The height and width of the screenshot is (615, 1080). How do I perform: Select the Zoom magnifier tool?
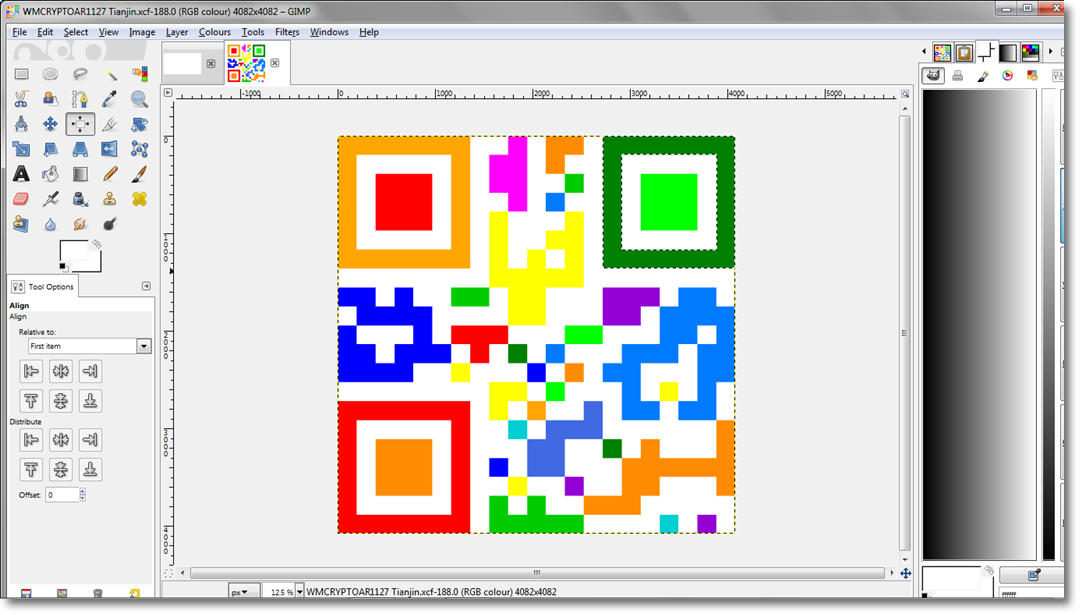pos(139,99)
